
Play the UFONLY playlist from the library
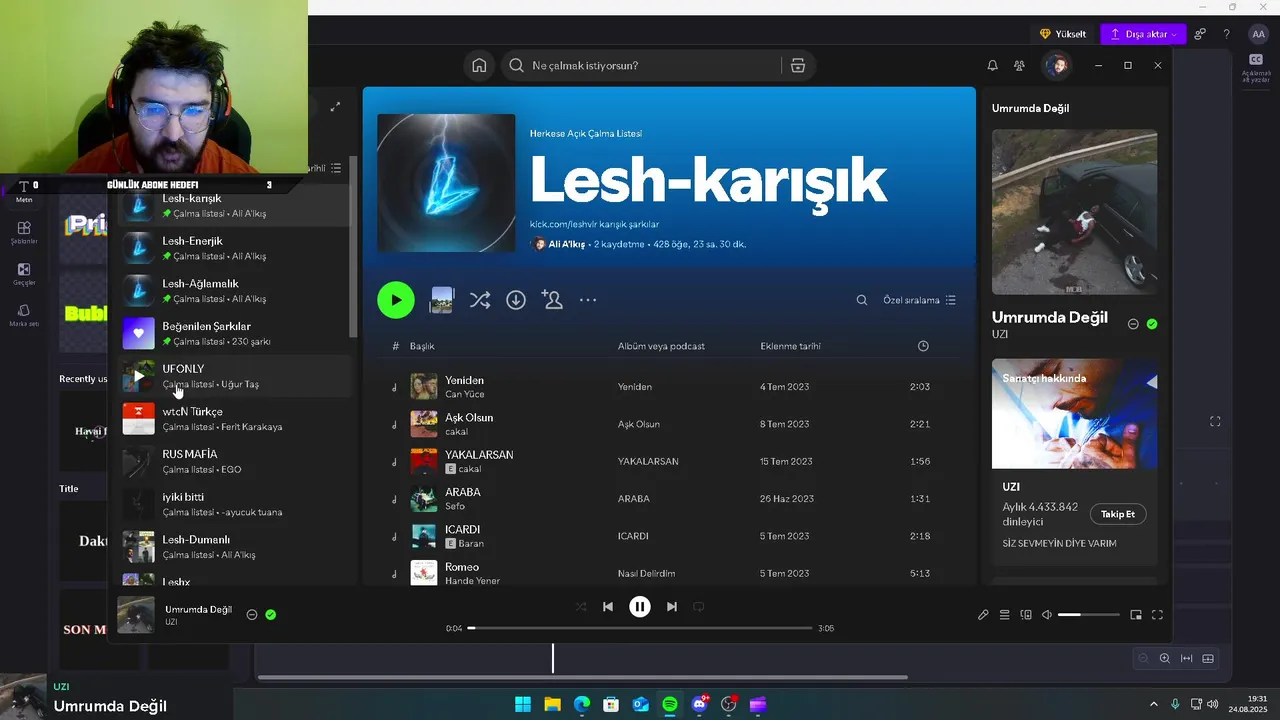[x=138, y=376]
